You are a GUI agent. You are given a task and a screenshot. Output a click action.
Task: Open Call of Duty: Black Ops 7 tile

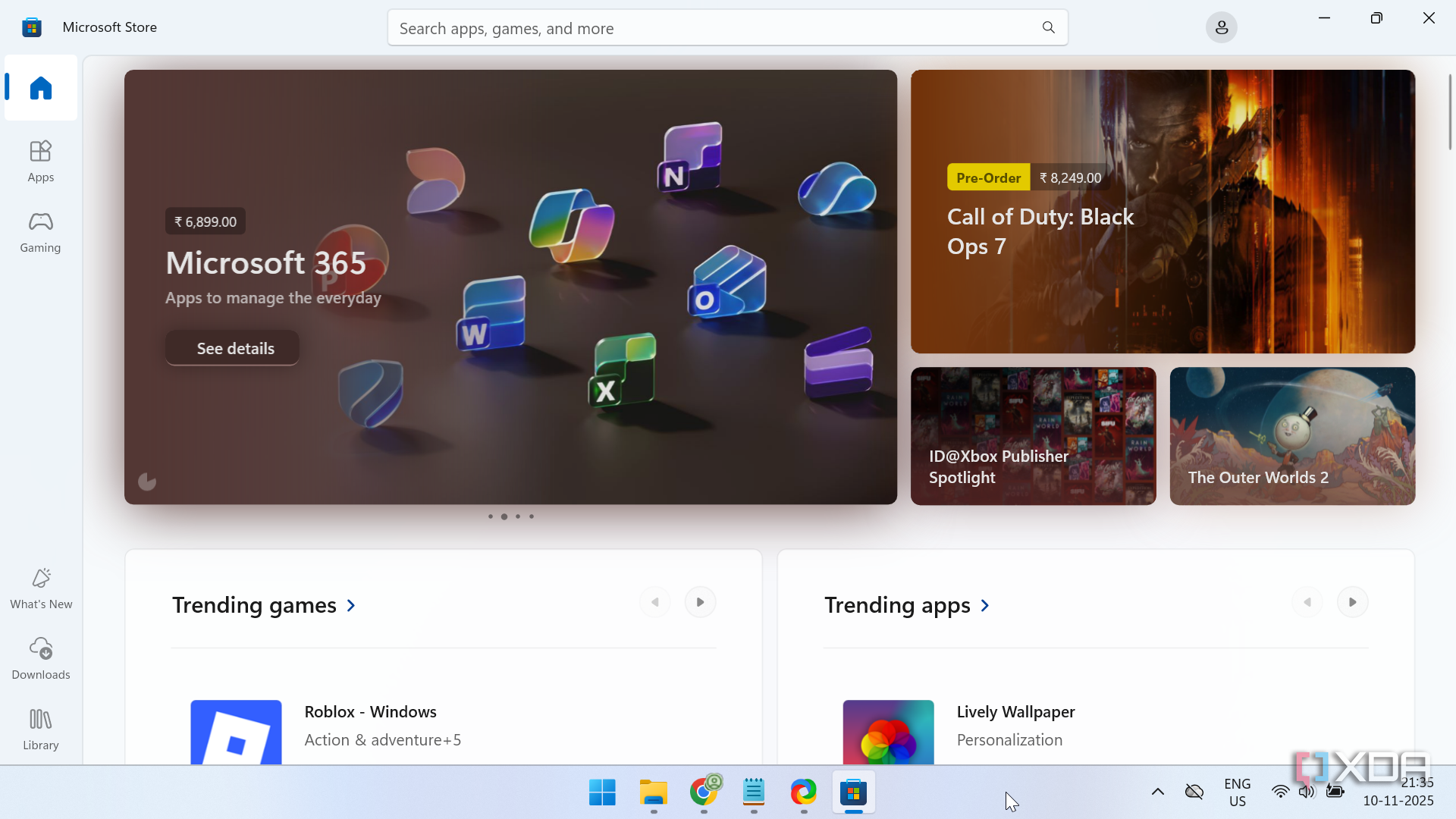[x=1163, y=212]
